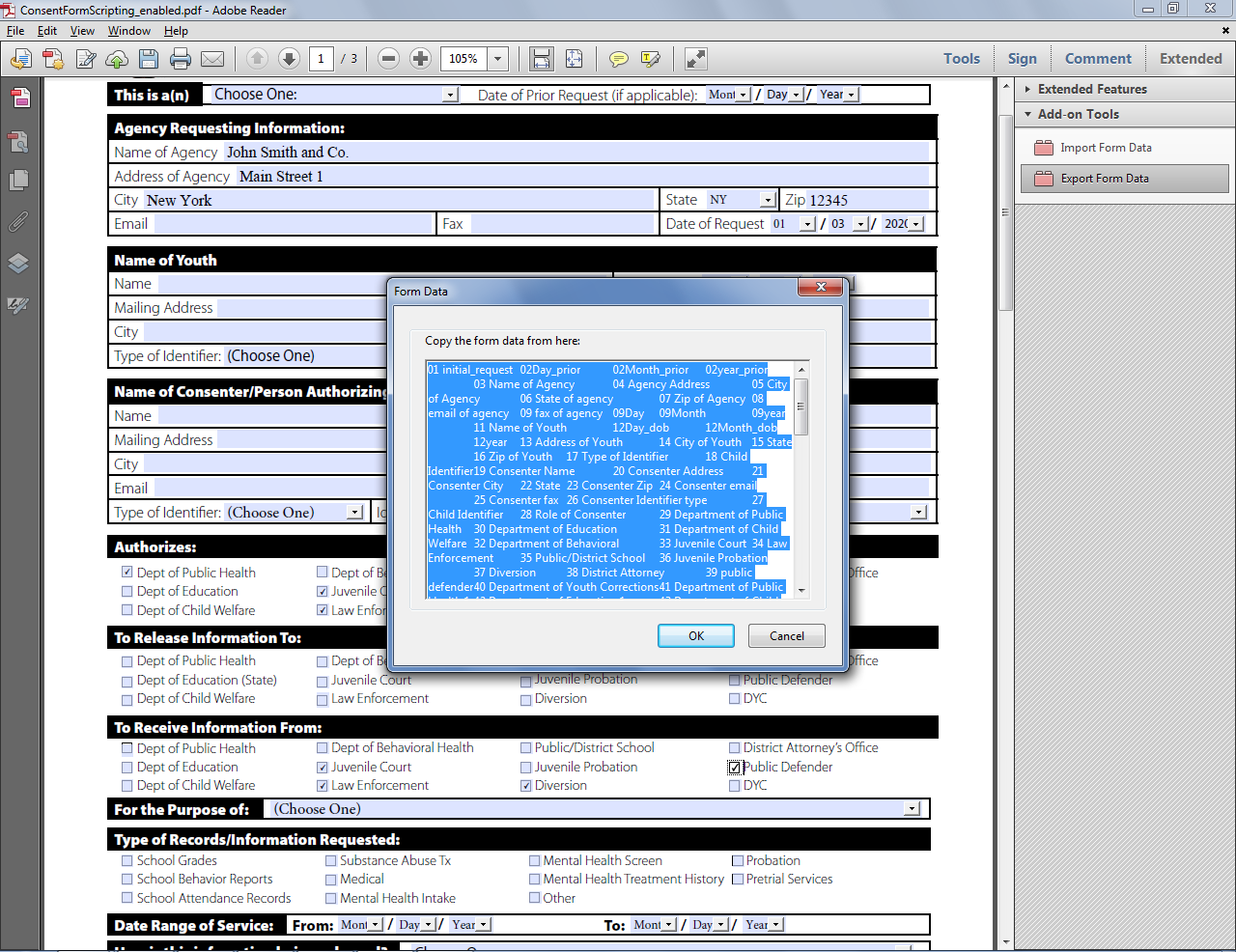Toggle Public Defender under Receive Information From

coord(735,768)
